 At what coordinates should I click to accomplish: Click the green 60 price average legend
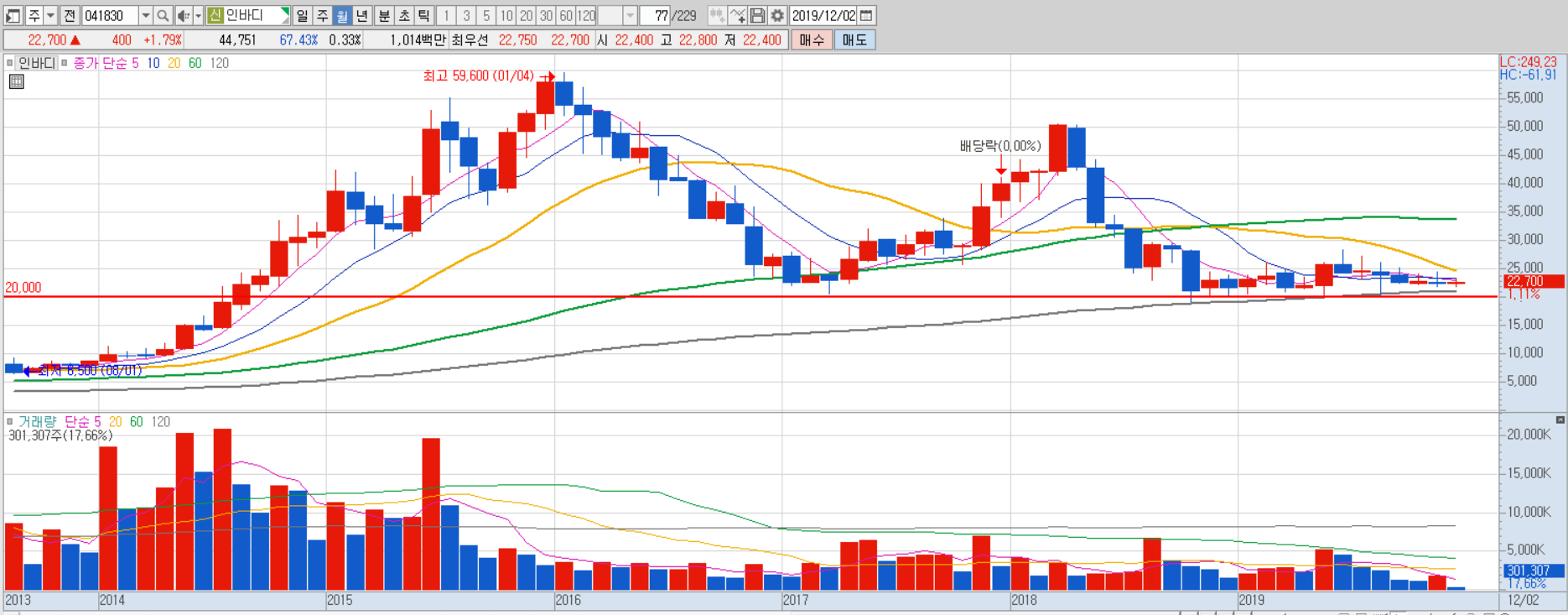(x=195, y=63)
